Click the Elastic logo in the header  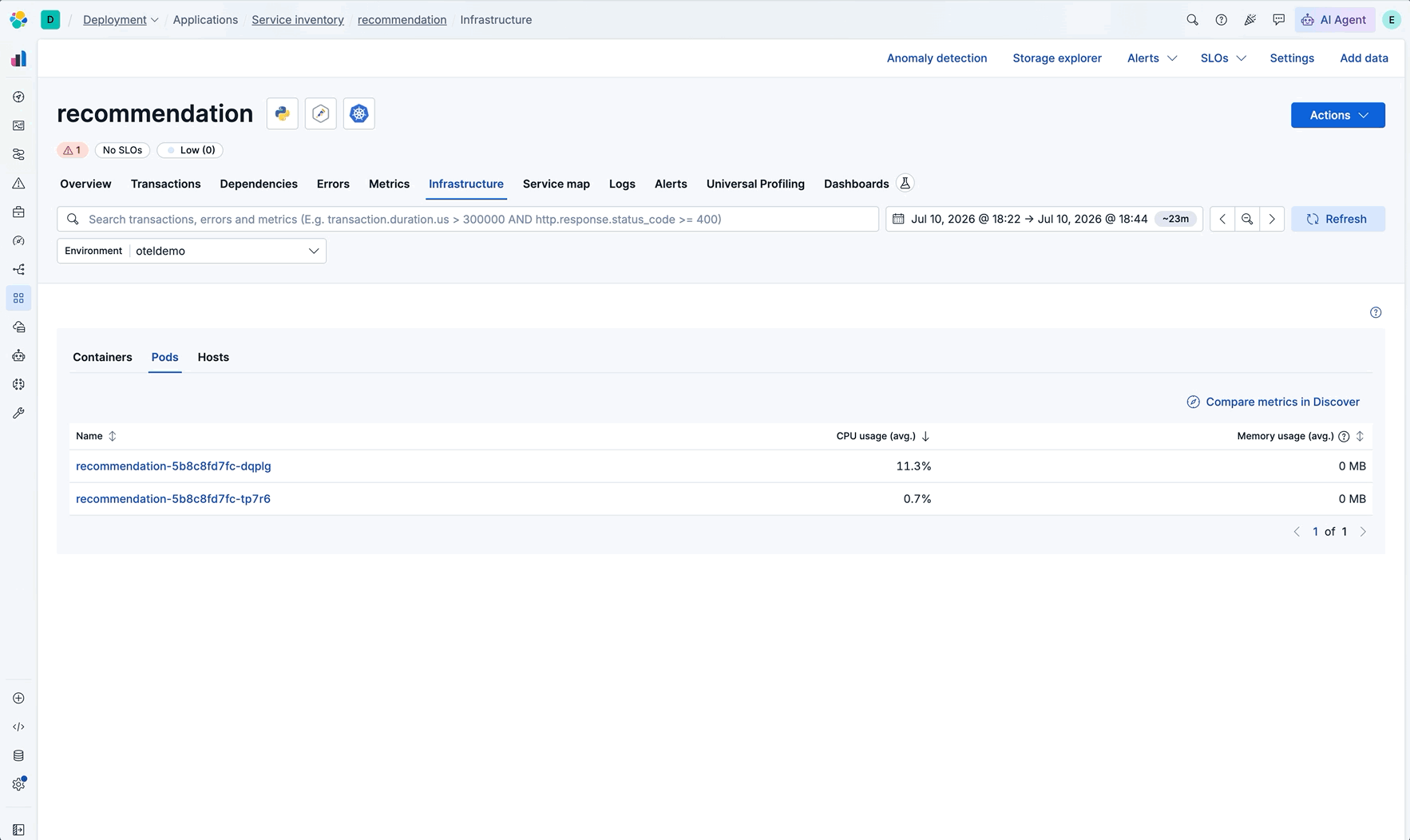[x=18, y=19]
